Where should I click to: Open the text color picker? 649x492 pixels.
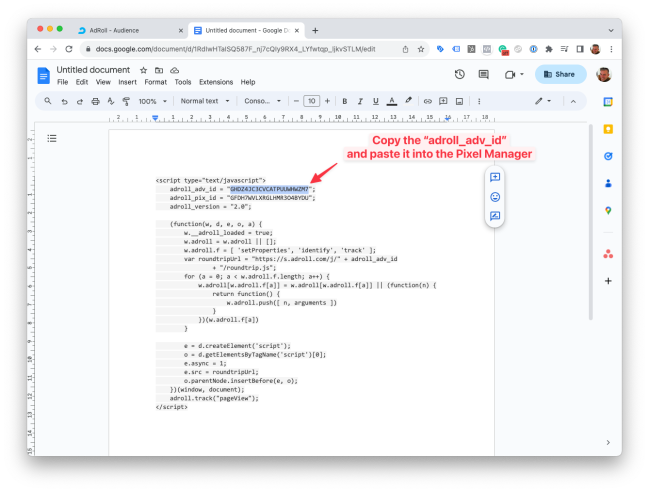(x=391, y=101)
